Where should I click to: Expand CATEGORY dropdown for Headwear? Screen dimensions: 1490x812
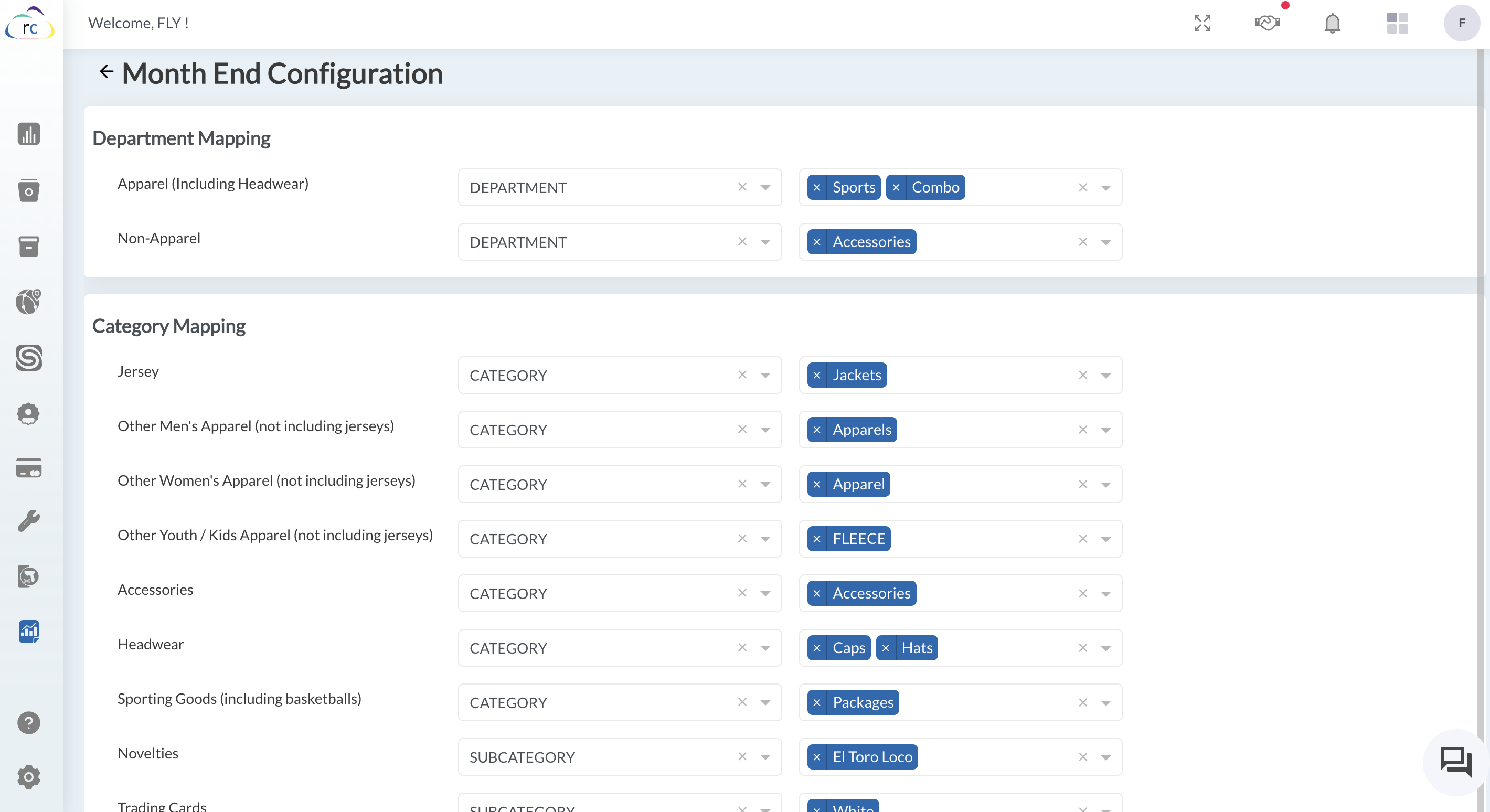click(x=765, y=648)
